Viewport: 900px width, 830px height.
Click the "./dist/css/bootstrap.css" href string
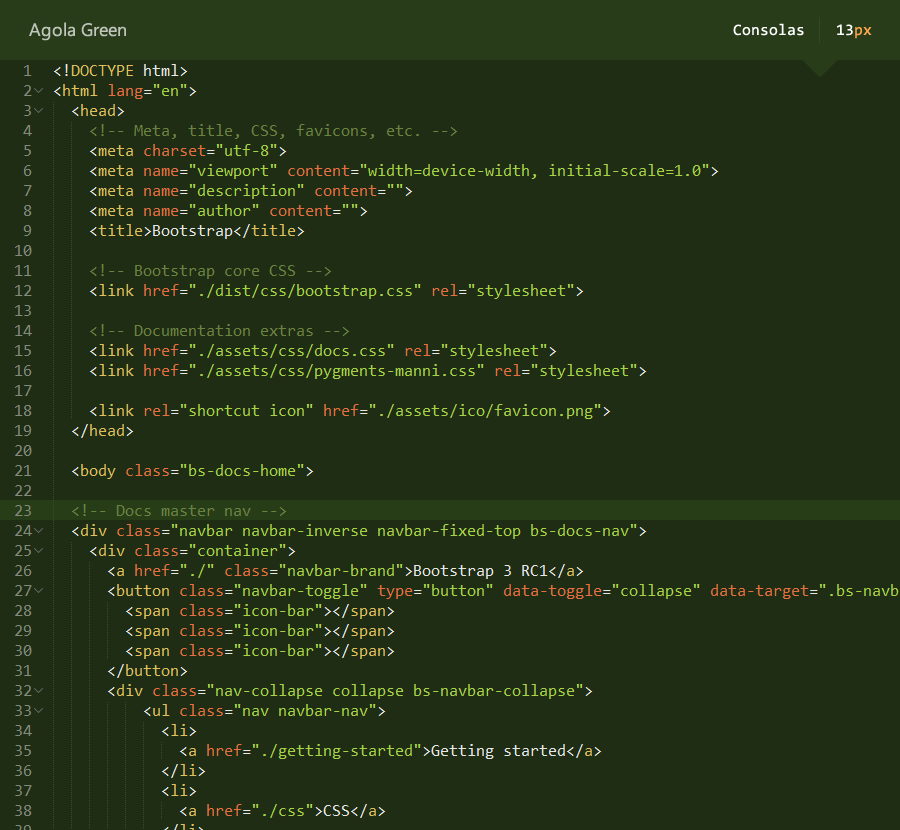pyautogui.click(x=305, y=291)
